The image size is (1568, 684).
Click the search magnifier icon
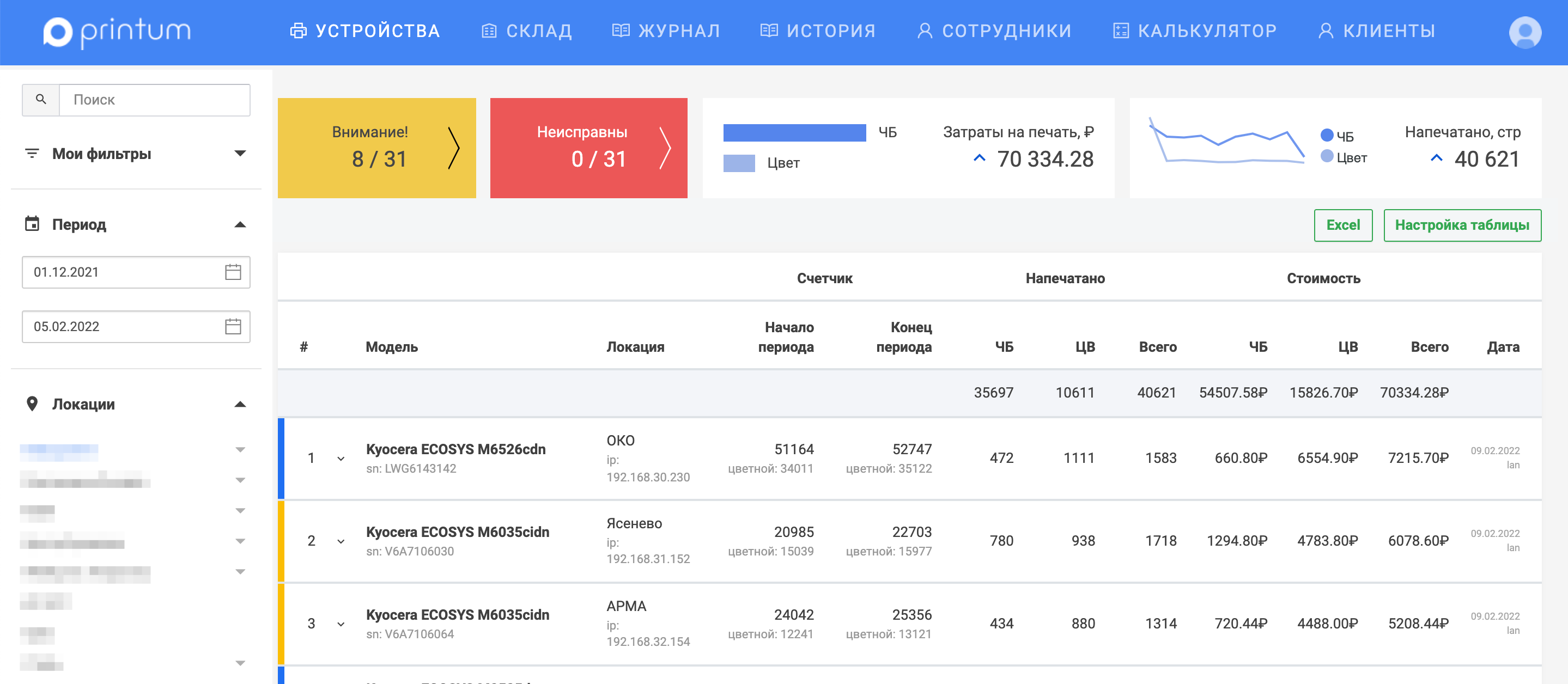click(41, 99)
